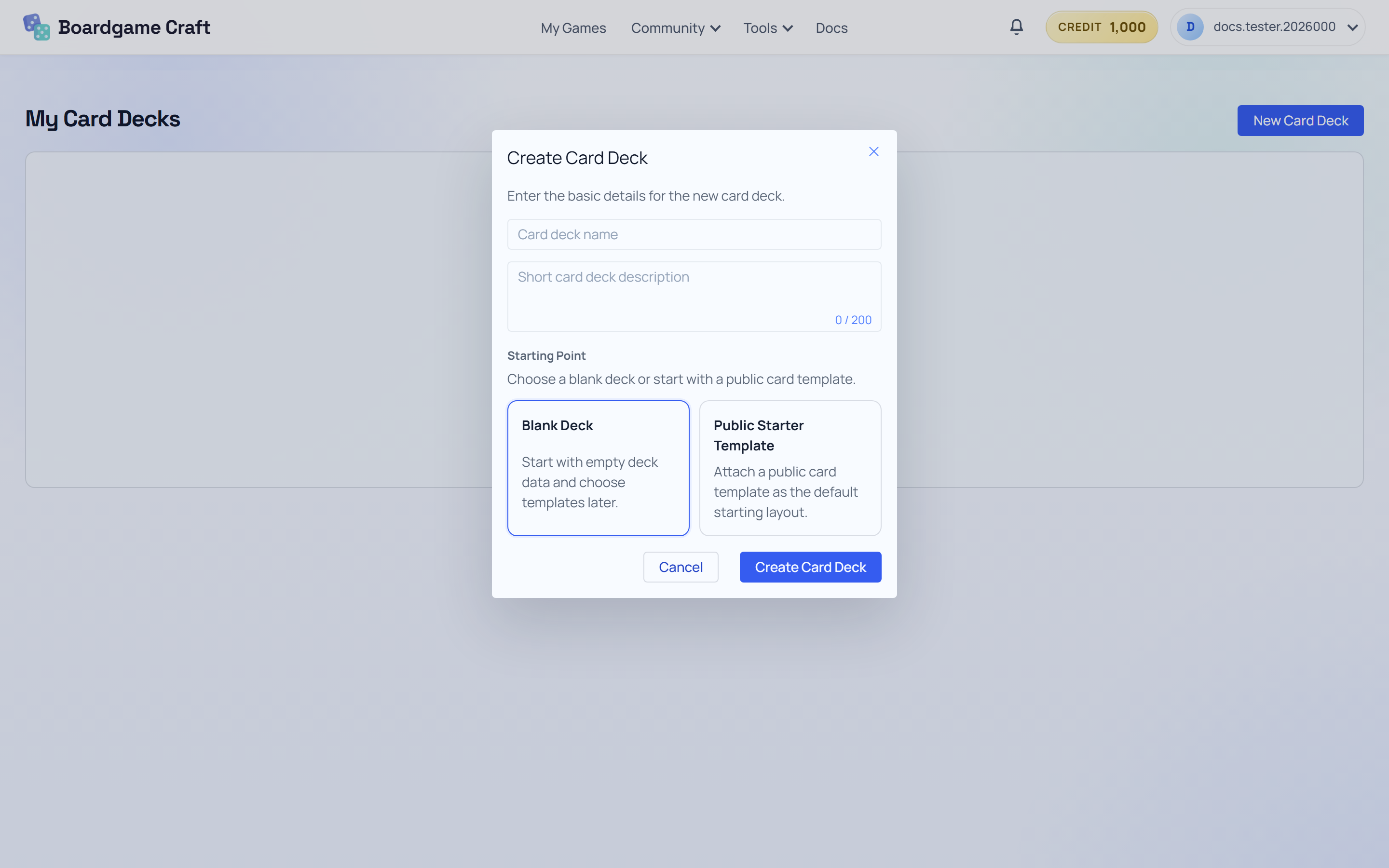Viewport: 1389px width, 868px height.
Task: Click the Boardgame Craft dice logo
Action: [37, 27]
